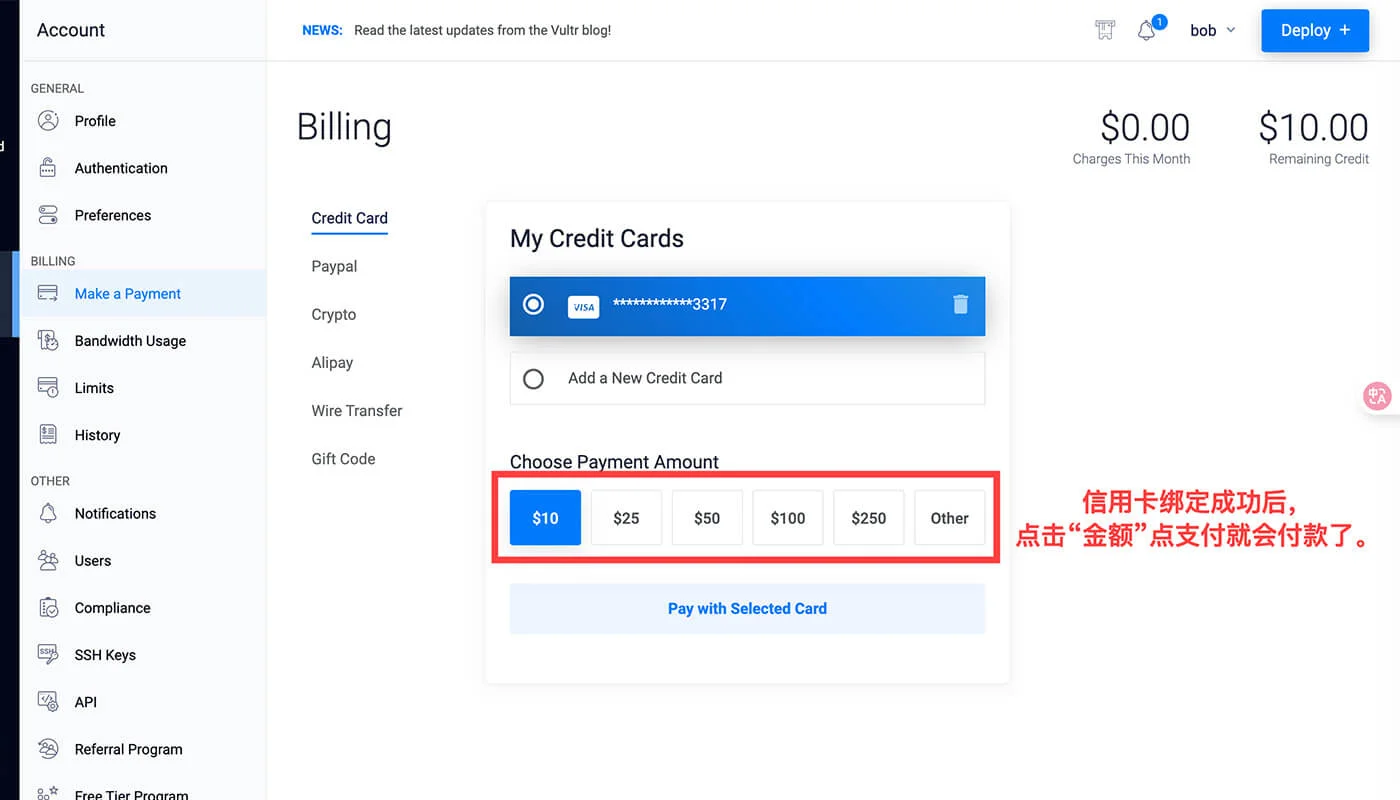Open the Vultr blog news link

pyautogui.click(x=482, y=31)
